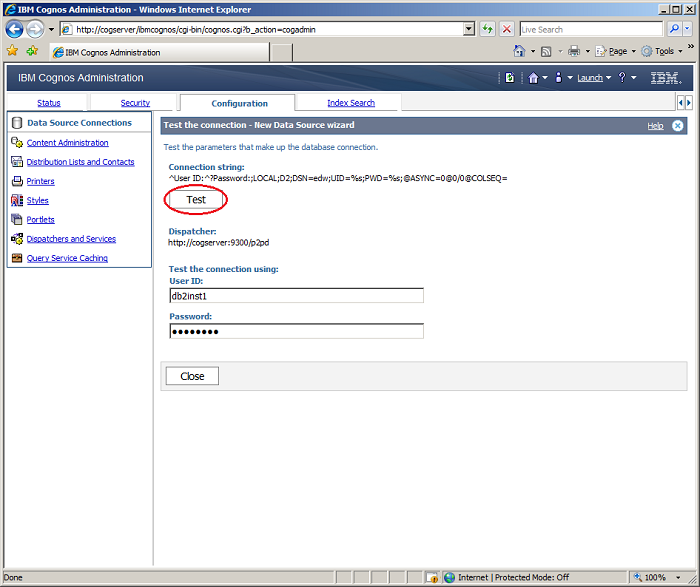Screen dimensions: 700x587
Task: Open the Styles link
Action: pos(38,200)
